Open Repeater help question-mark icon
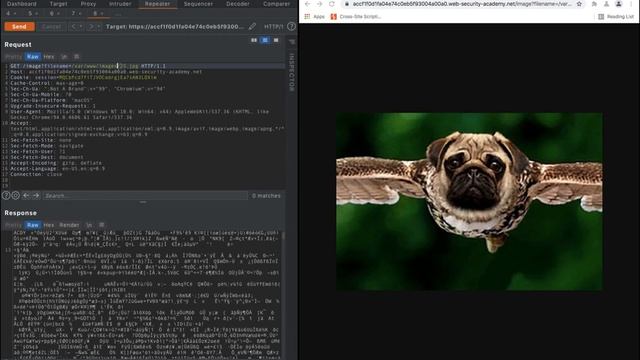Image resolution: width=640 pixels, height=360 pixels. click(291, 27)
